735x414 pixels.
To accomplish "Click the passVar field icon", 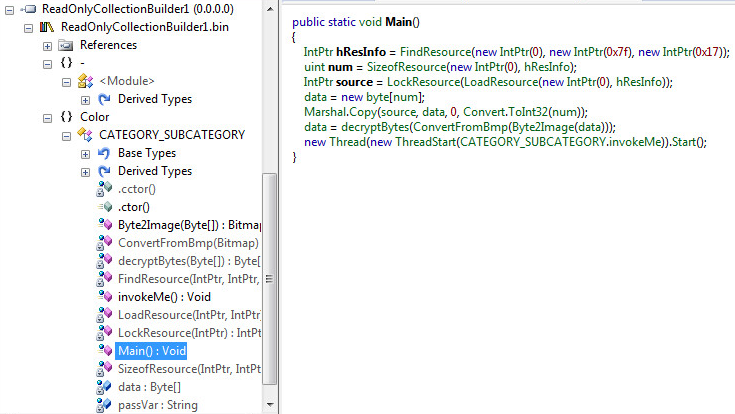I will (104, 405).
